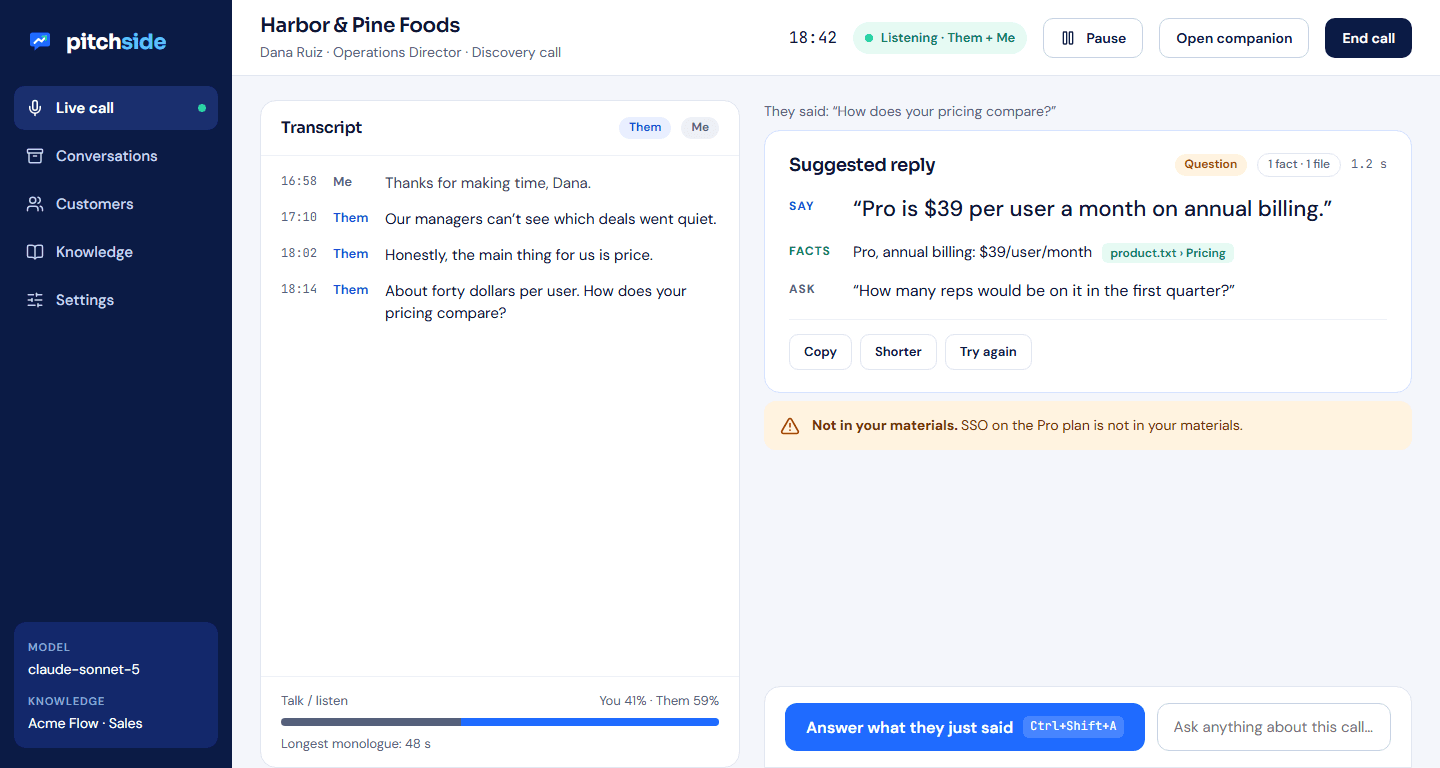Screen dimensions: 1440x768
Task: Click the ASK question about first-quarter reps
Action: [1044, 290]
